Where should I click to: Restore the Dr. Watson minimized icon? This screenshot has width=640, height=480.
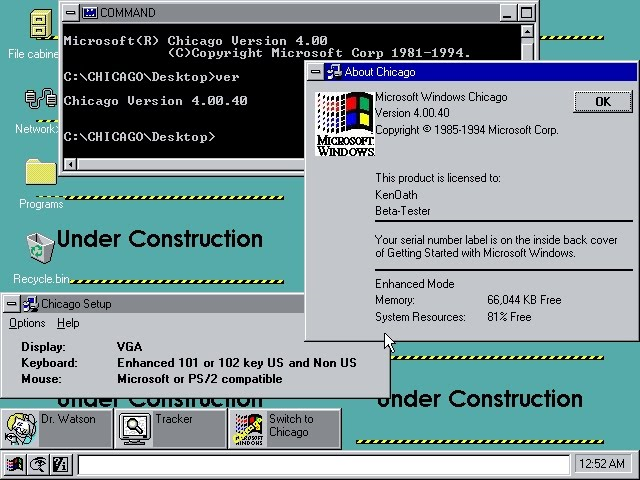(57, 429)
